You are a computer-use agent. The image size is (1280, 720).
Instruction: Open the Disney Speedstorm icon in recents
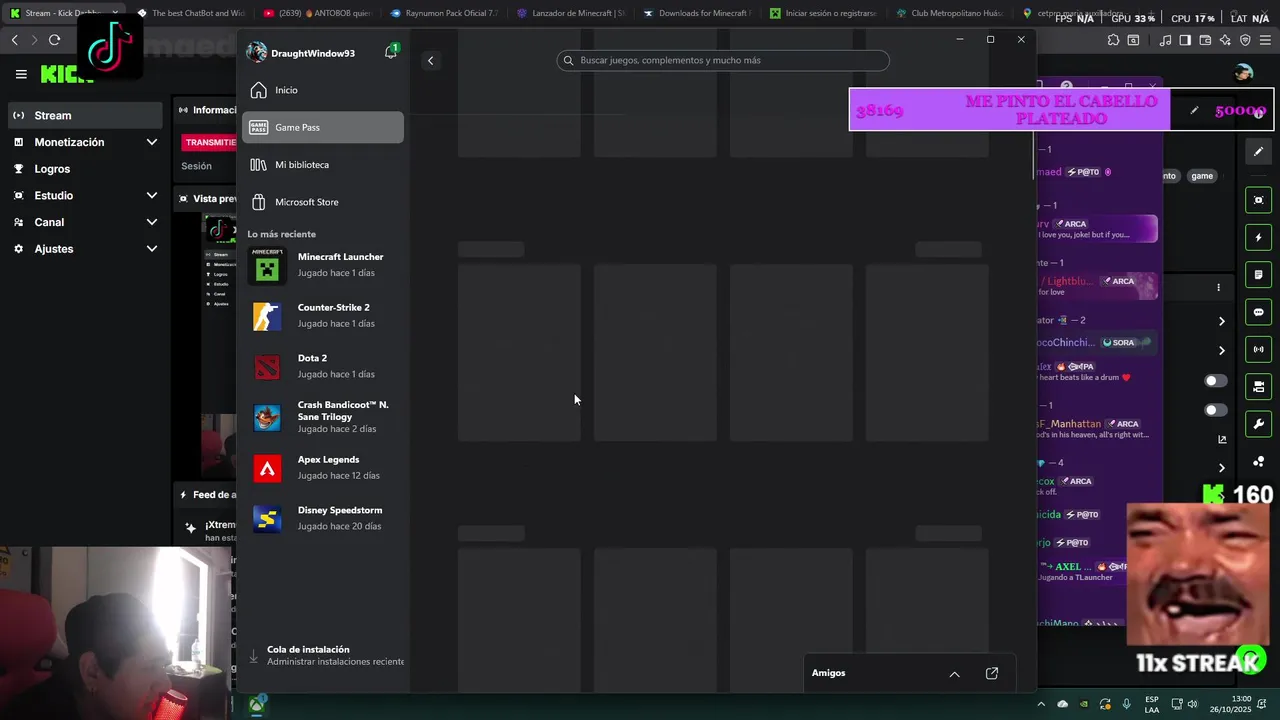(x=267, y=519)
